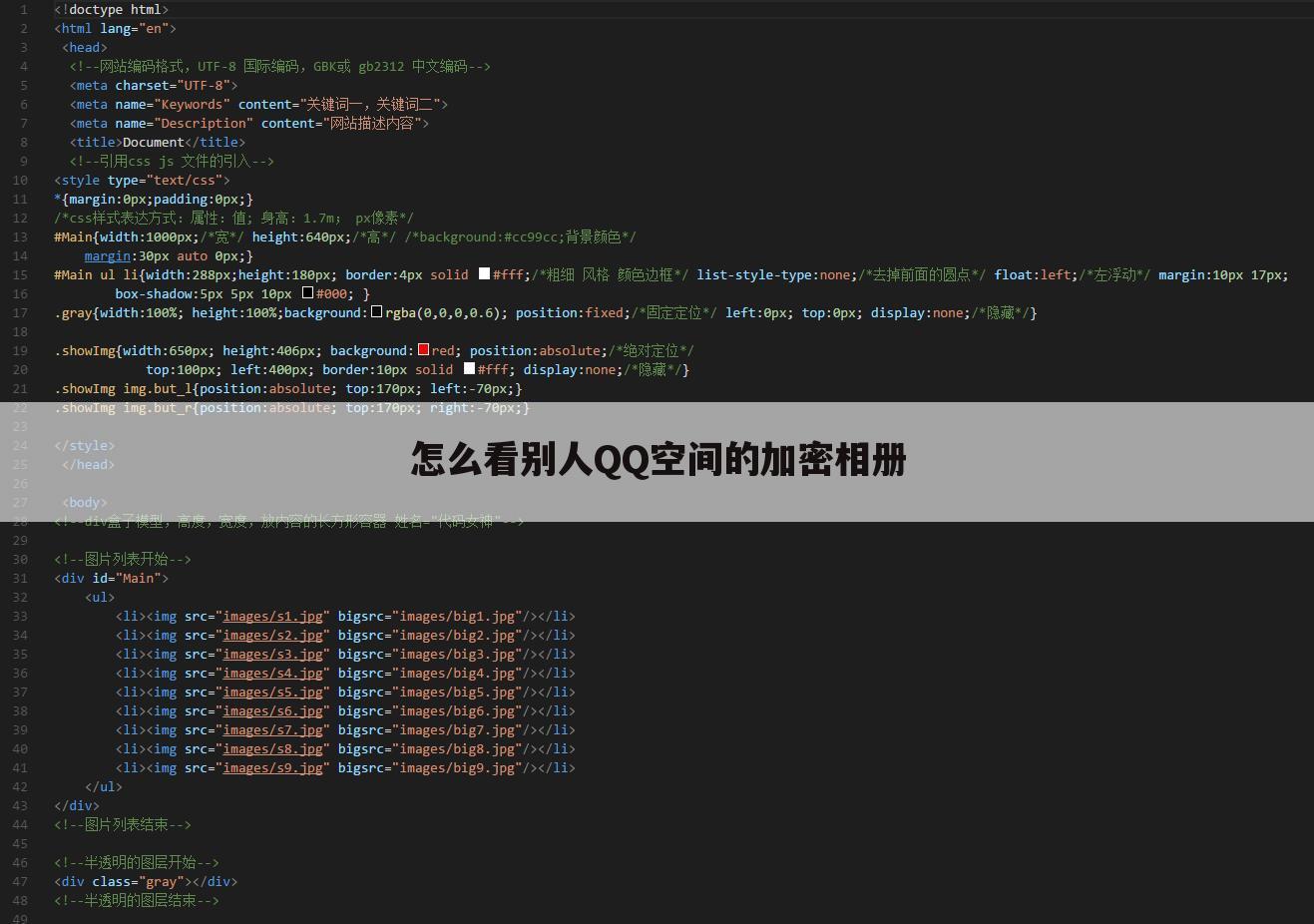The image size is (1314, 924).
Task: Click float:left declaration on line 15
Action: (x=1033, y=274)
